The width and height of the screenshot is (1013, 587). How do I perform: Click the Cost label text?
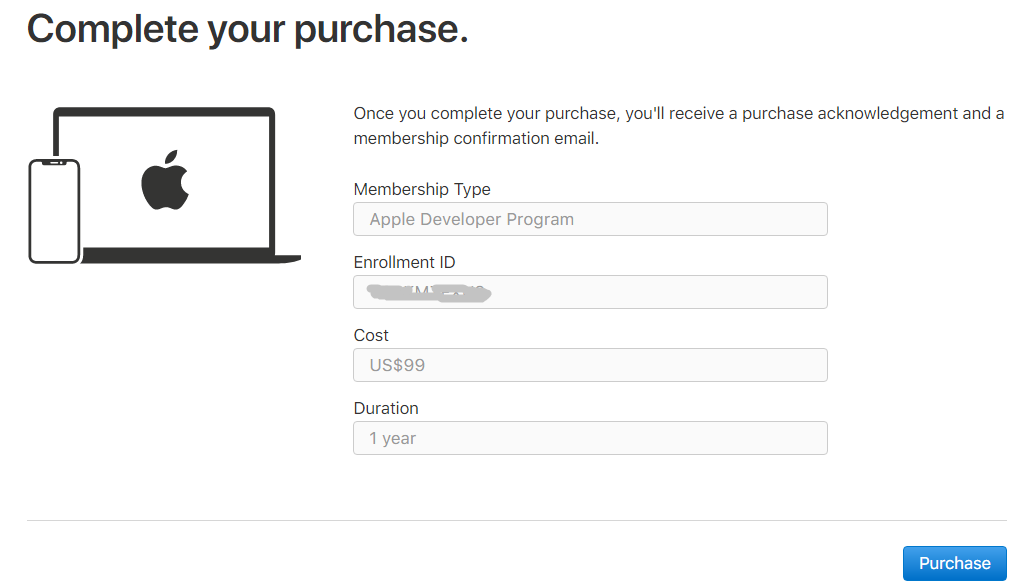370,335
